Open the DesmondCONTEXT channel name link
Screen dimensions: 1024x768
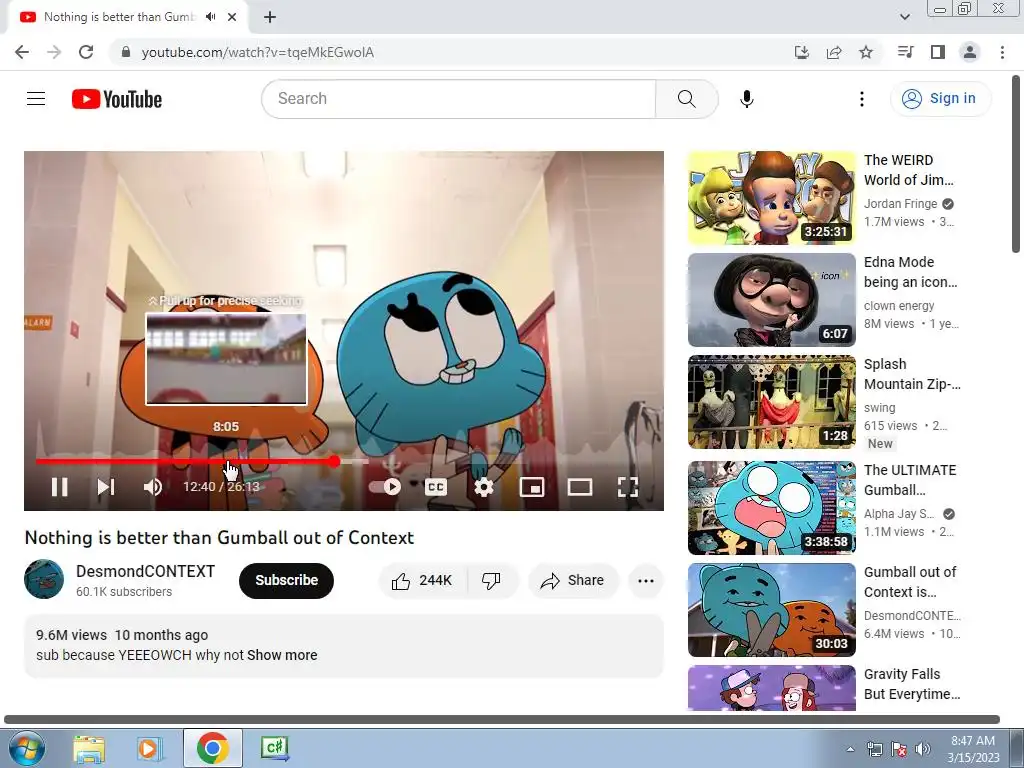point(145,571)
